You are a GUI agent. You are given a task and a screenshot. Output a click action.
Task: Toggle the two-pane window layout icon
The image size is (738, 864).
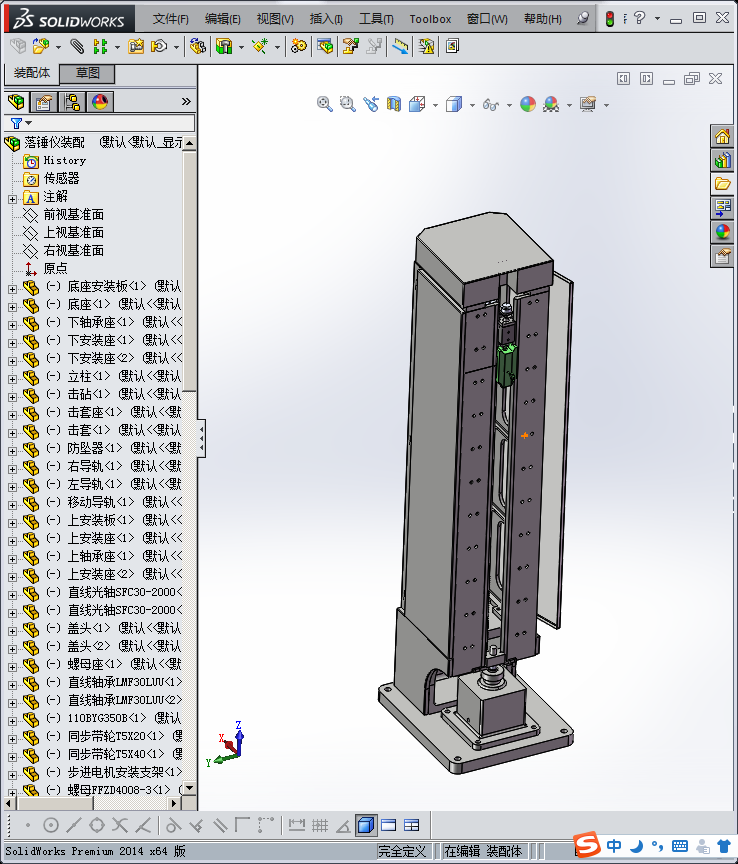389,825
